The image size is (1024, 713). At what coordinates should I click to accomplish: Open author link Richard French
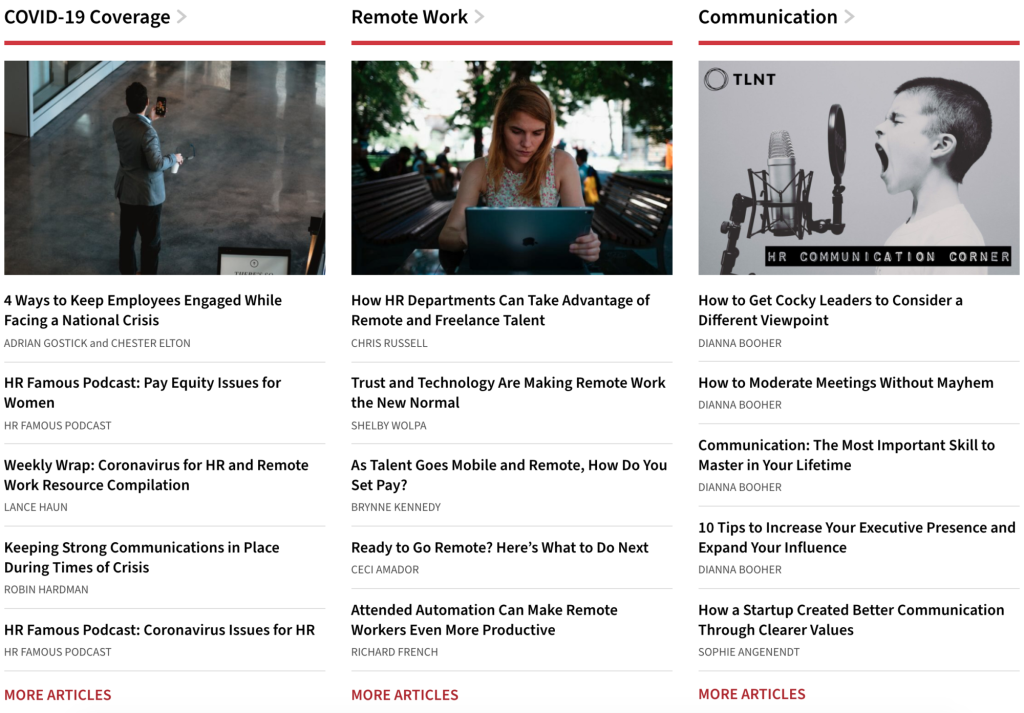[x=394, y=652]
